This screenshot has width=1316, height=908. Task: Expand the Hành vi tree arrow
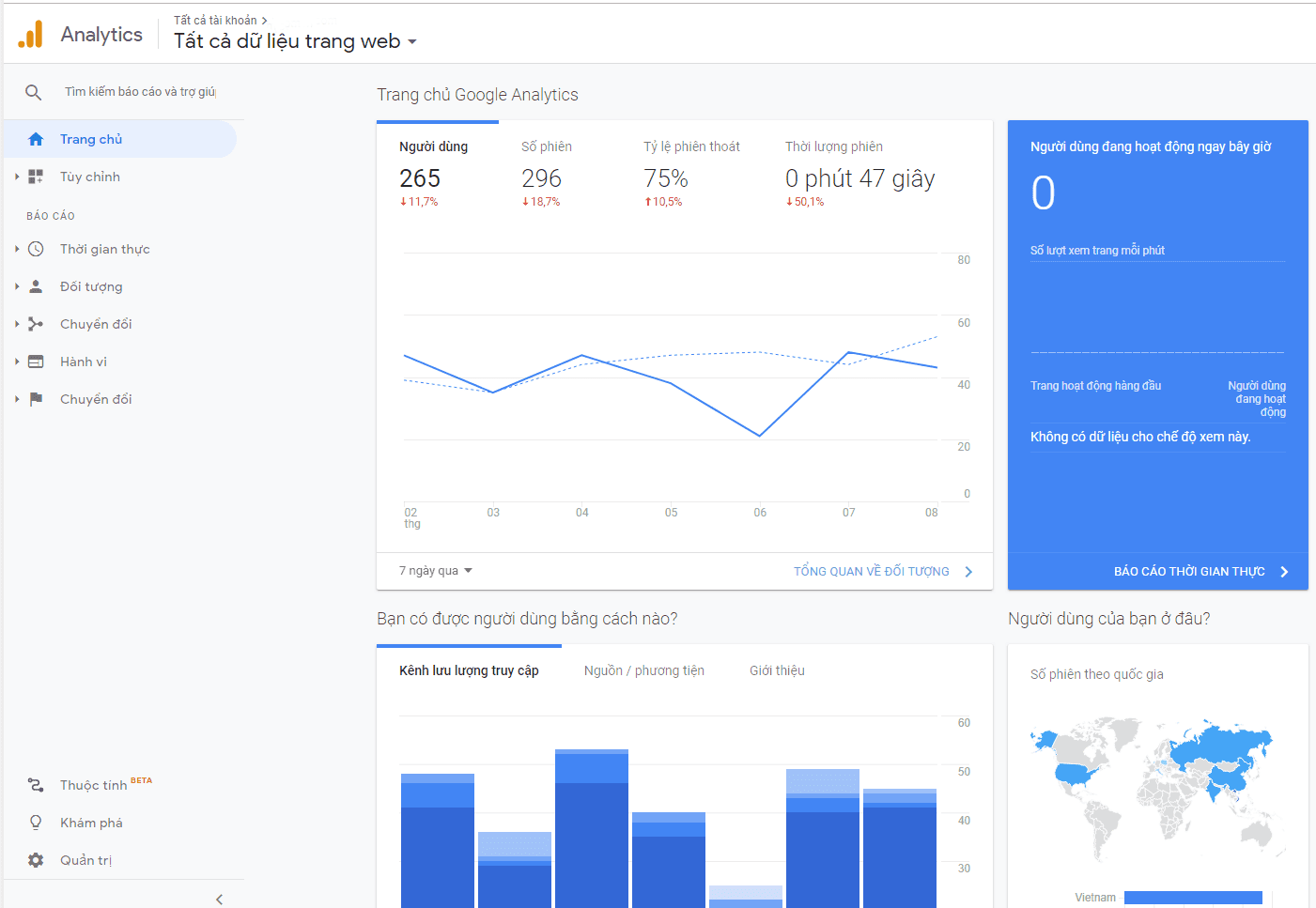[17, 362]
